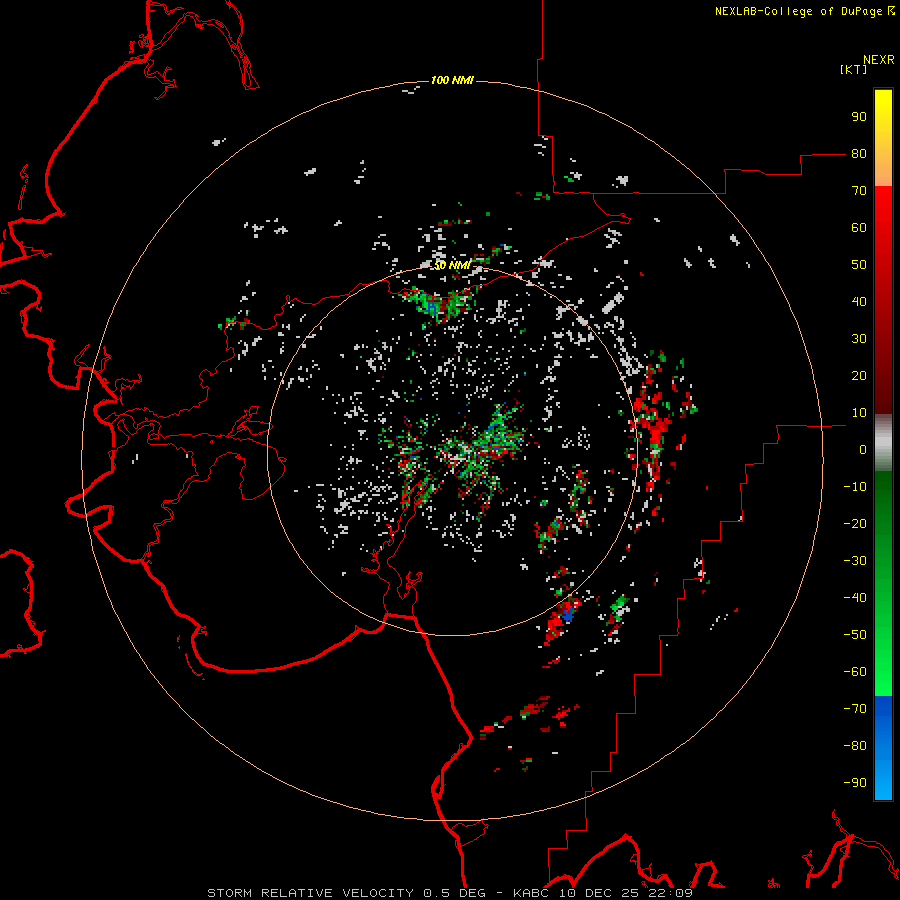The image size is (900, 900).
Task: Click the -10 value on velocity scale
Action: point(855,487)
